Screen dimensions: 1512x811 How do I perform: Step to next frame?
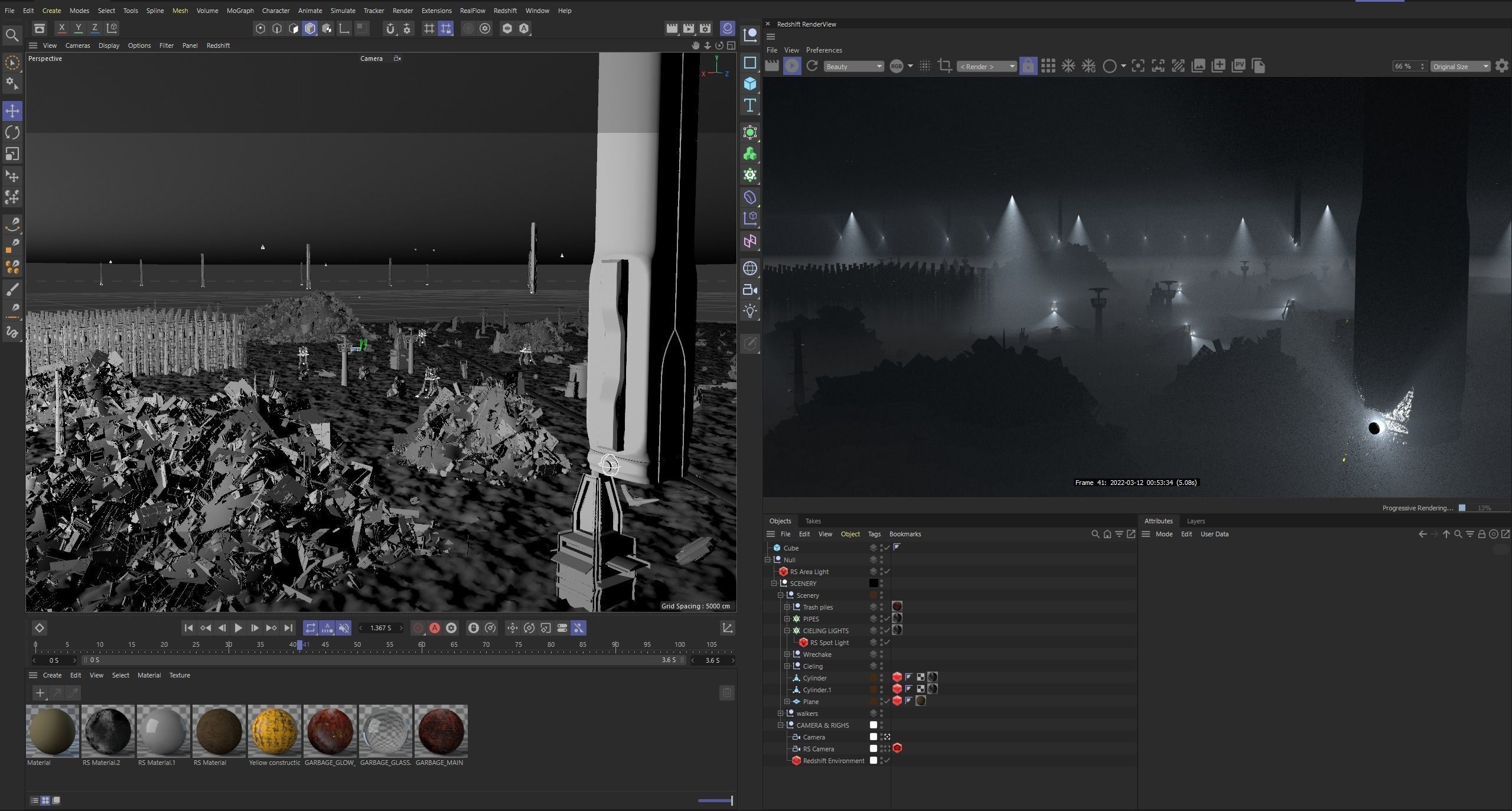pos(255,628)
